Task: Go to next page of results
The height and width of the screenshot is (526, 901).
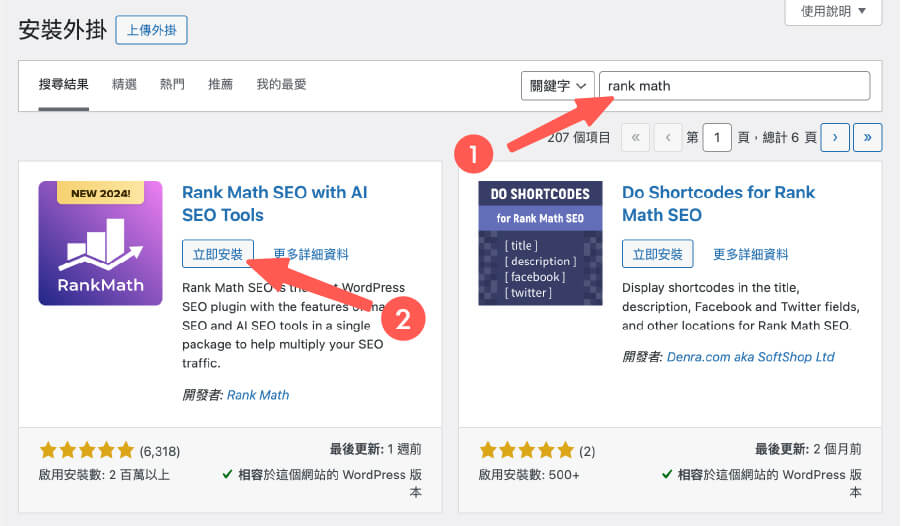Action: point(835,137)
